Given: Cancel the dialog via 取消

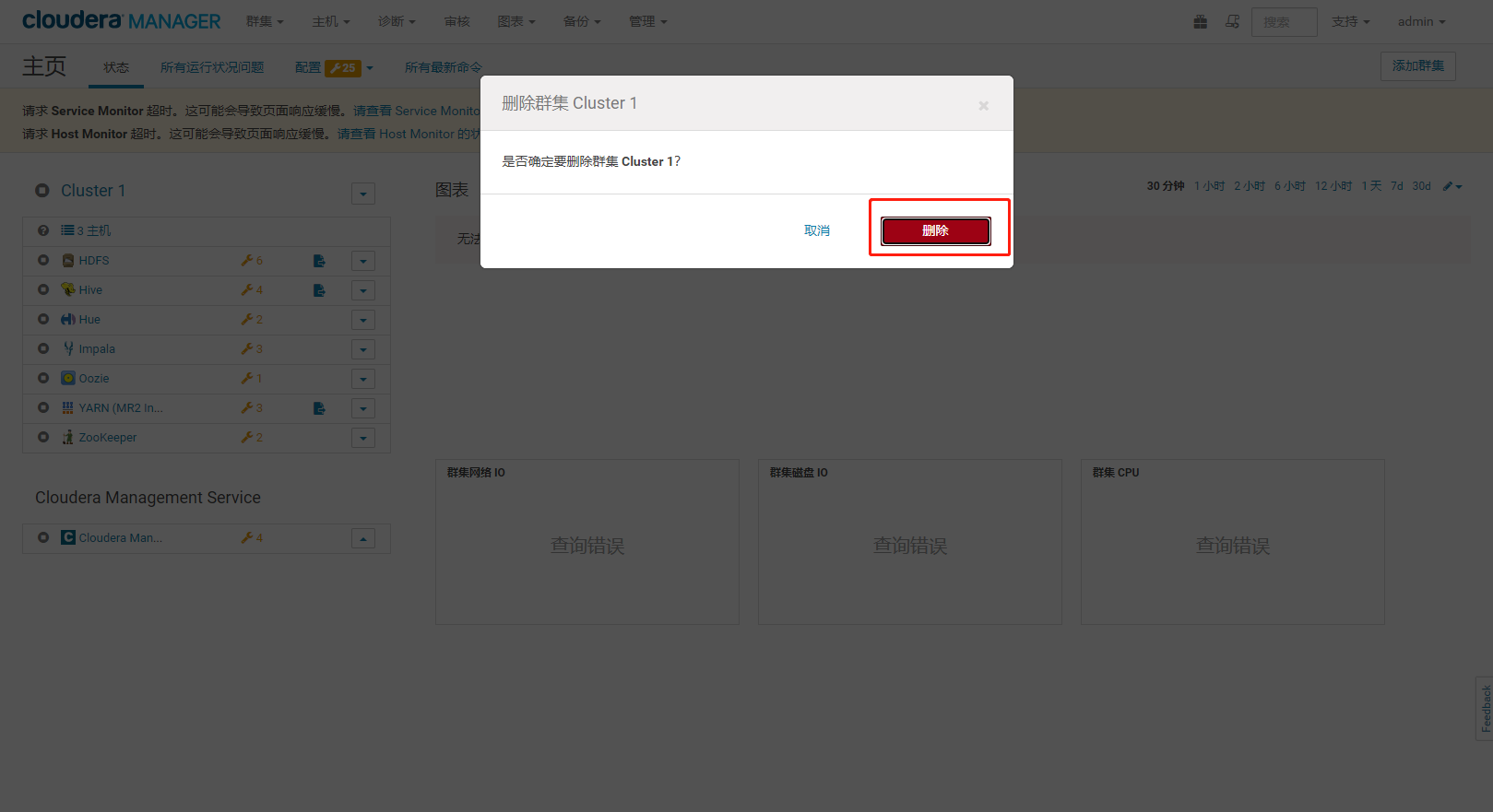Looking at the screenshot, I should [817, 230].
